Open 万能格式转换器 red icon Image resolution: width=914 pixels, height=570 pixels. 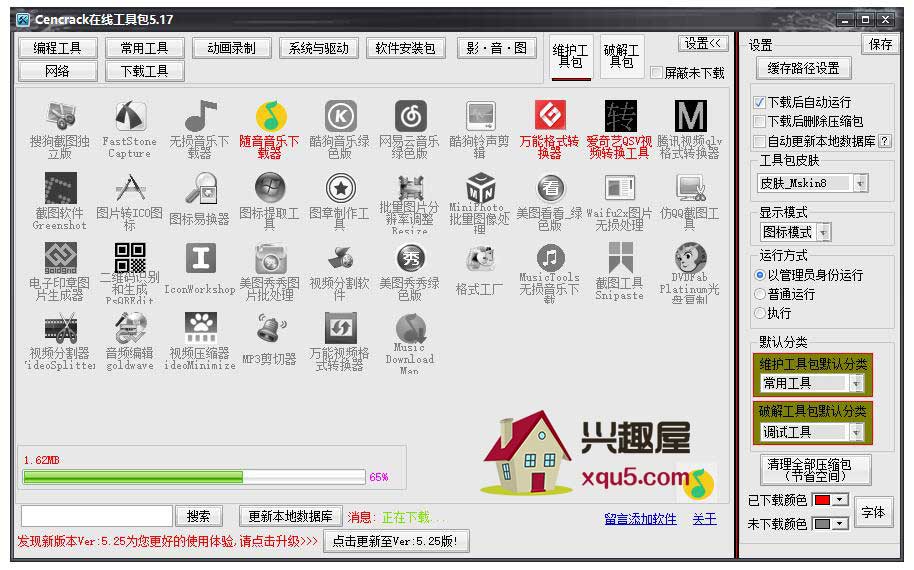click(x=550, y=116)
